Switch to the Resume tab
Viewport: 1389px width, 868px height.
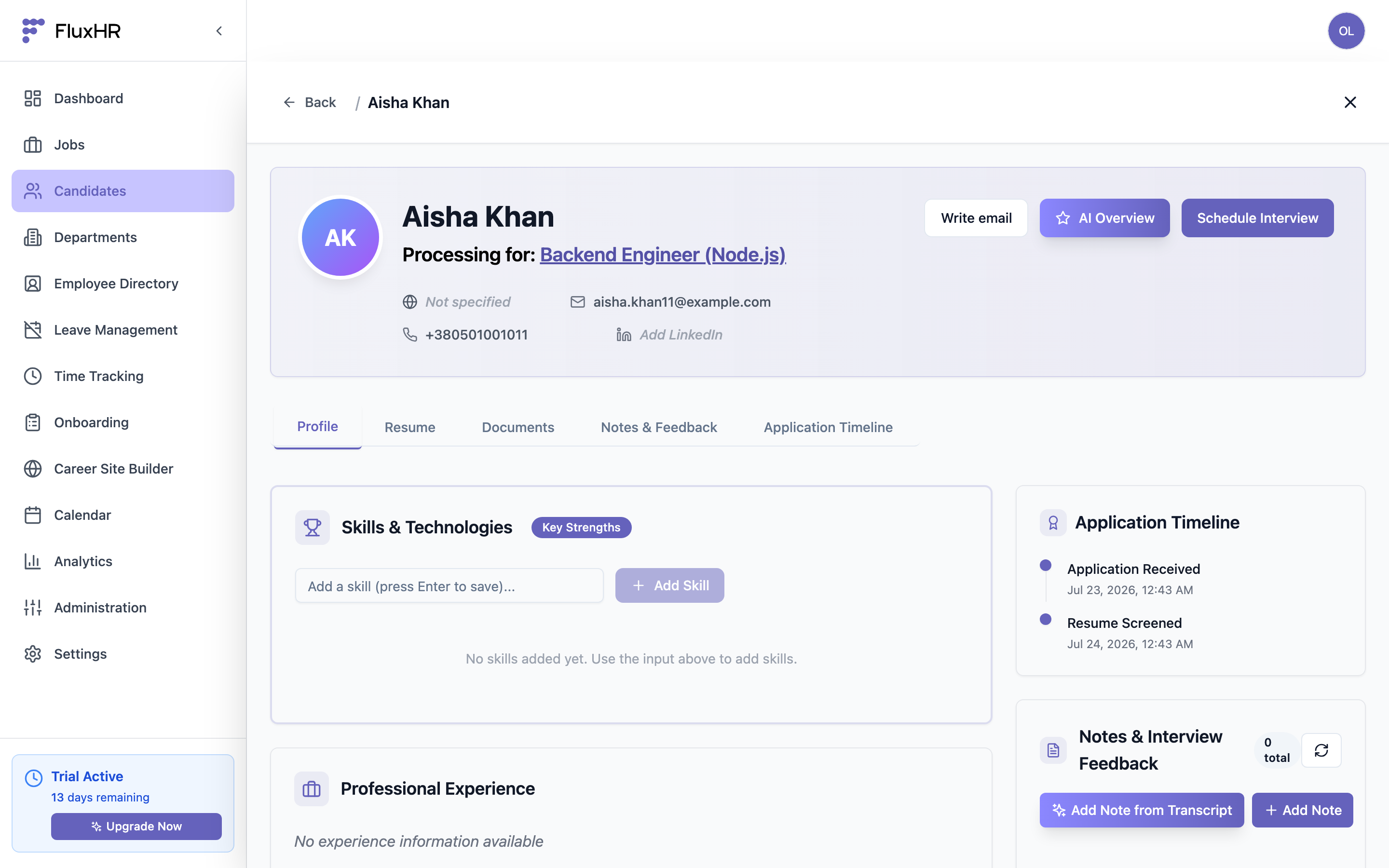click(410, 427)
